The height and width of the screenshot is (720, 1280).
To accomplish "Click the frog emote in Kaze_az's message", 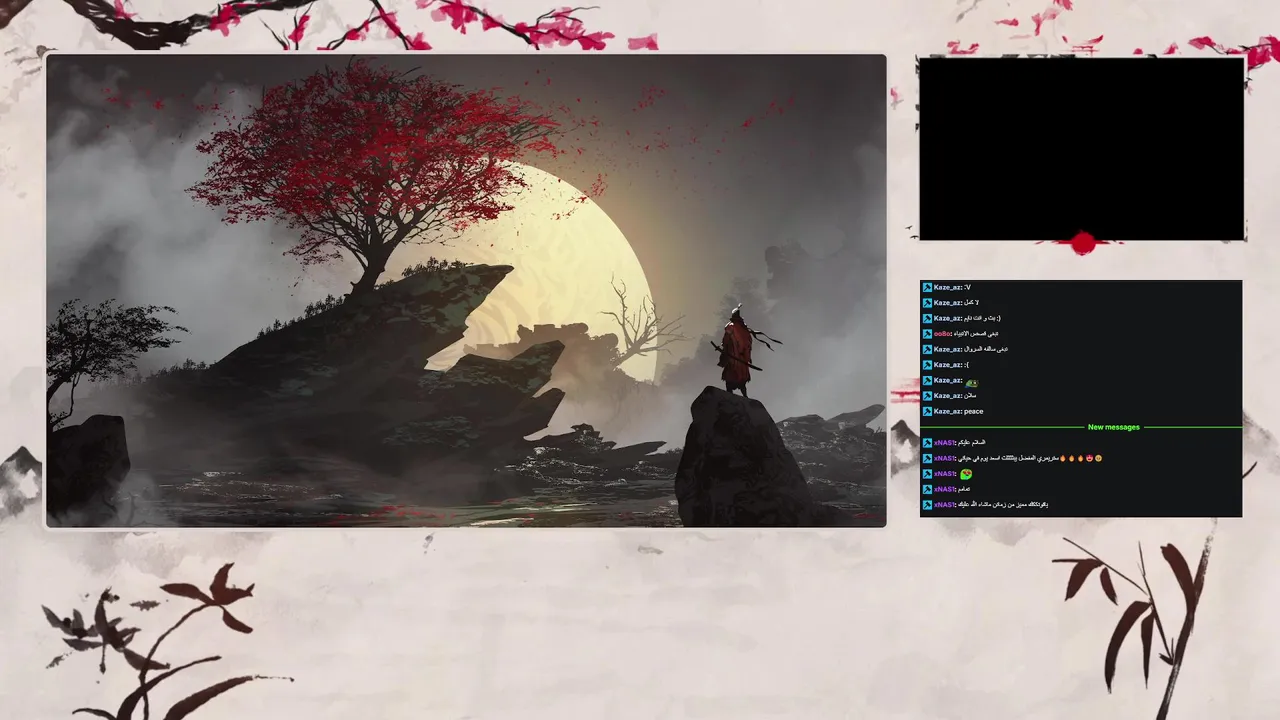I will click(971, 383).
